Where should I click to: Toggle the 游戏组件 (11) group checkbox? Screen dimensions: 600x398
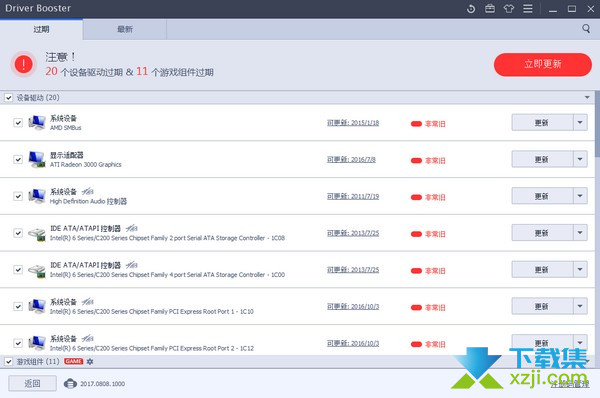click(x=8, y=361)
